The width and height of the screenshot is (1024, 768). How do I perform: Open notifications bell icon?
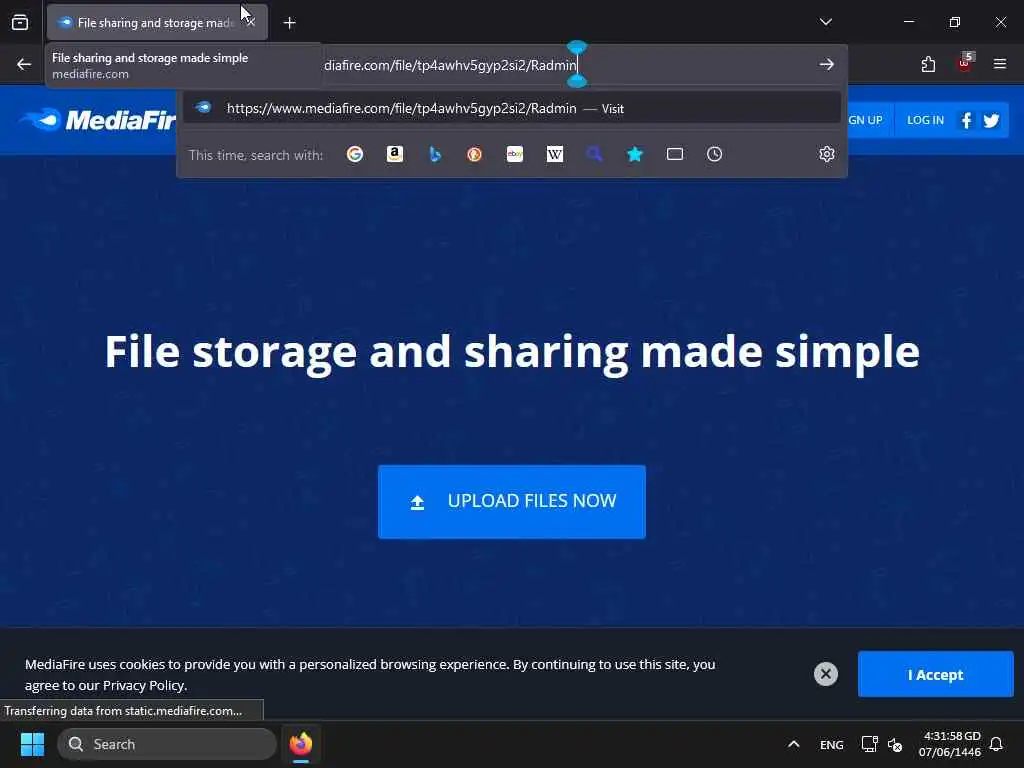click(996, 744)
